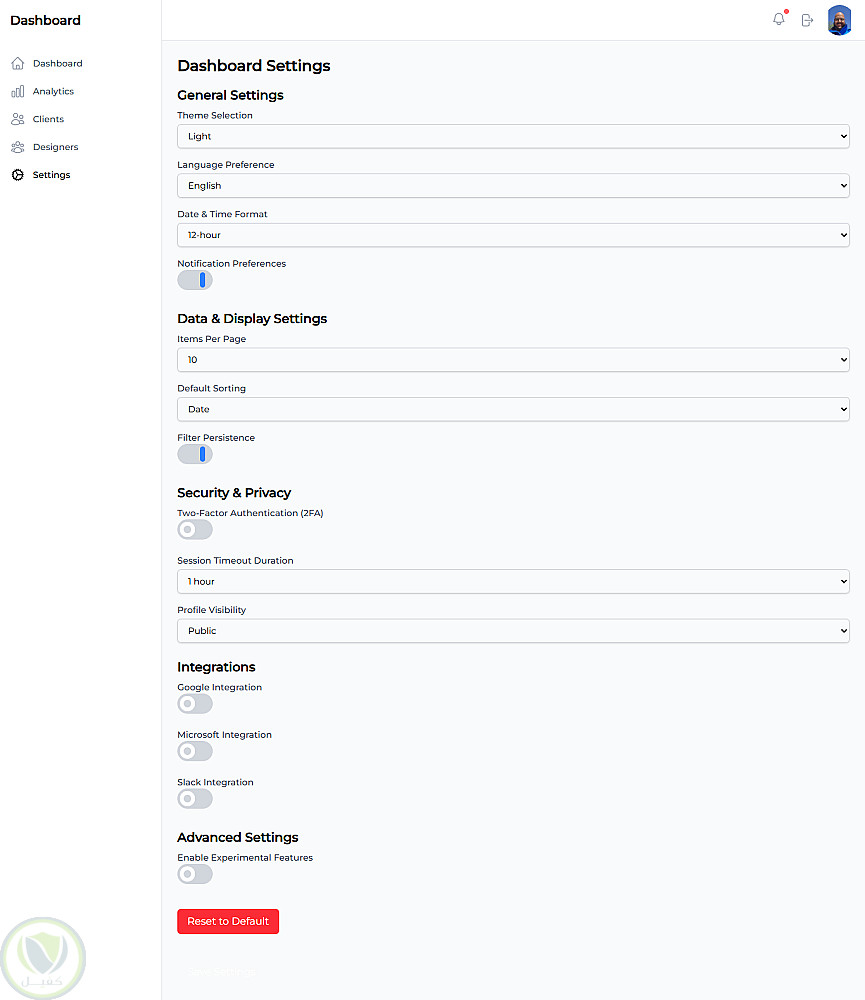Viewport: 865px width, 1000px height.
Task: Open the Designers menu item
Action: click(55, 147)
